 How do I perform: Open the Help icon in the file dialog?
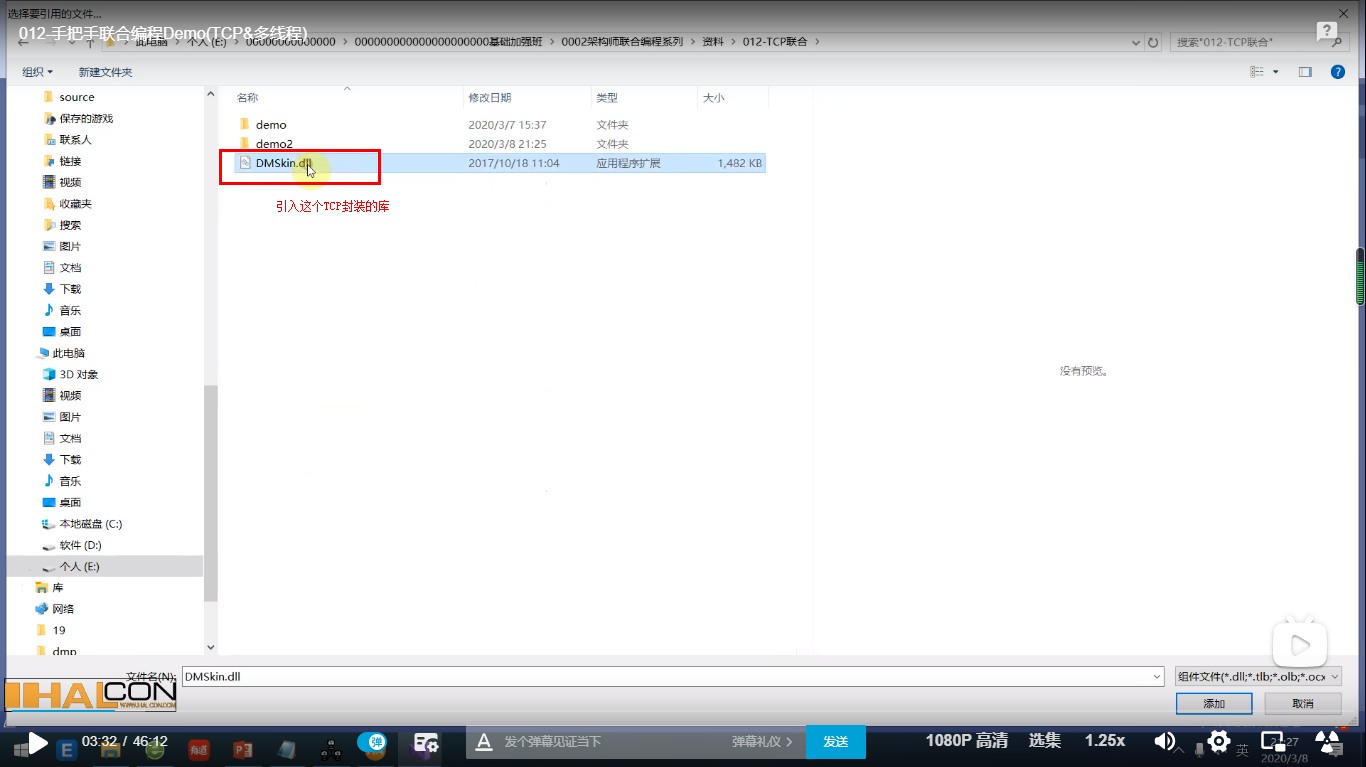tap(1338, 71)
